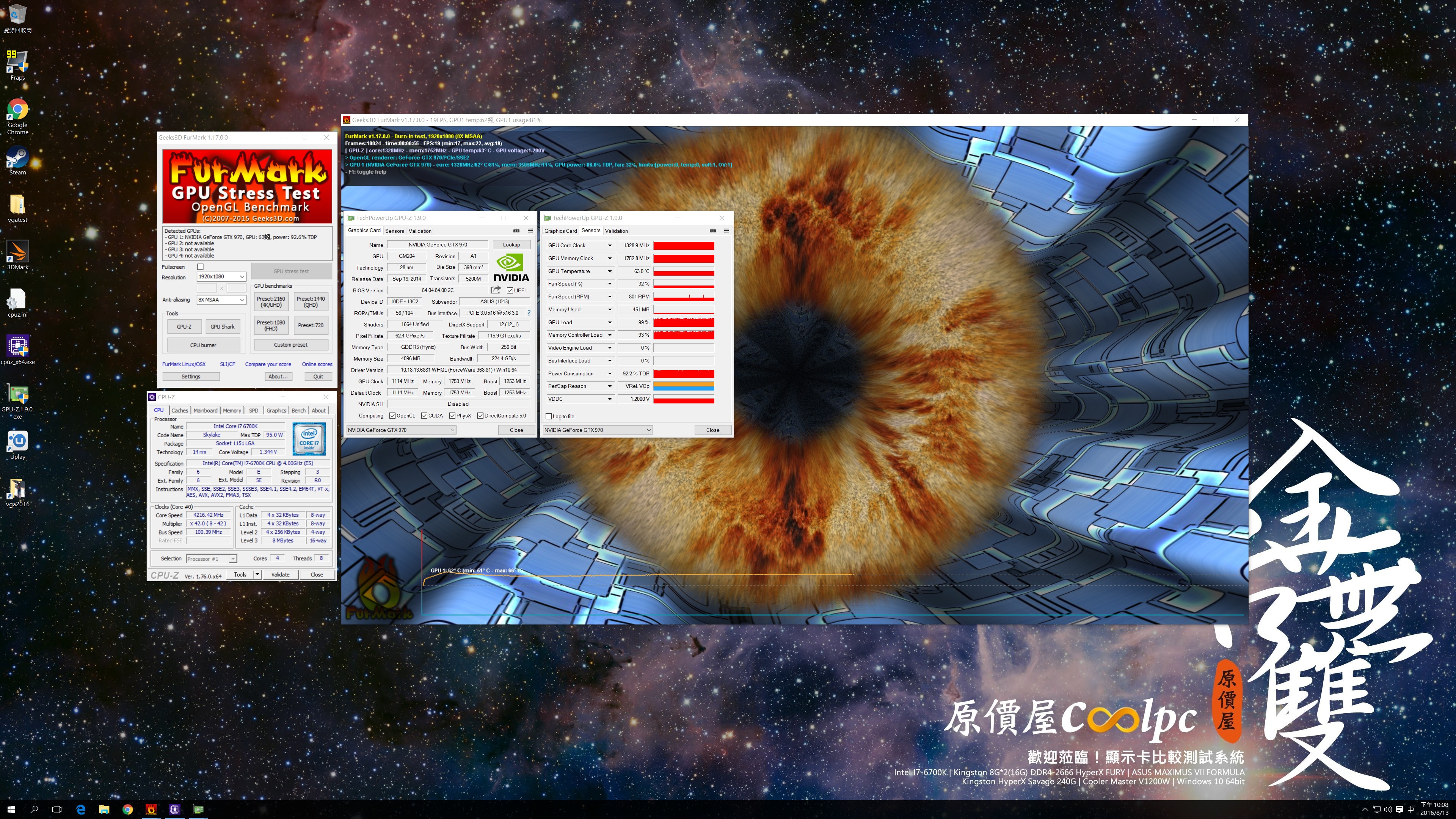
Task: Expand the GPU Temperature sensor dropdown
Action: tap(609, 271)
